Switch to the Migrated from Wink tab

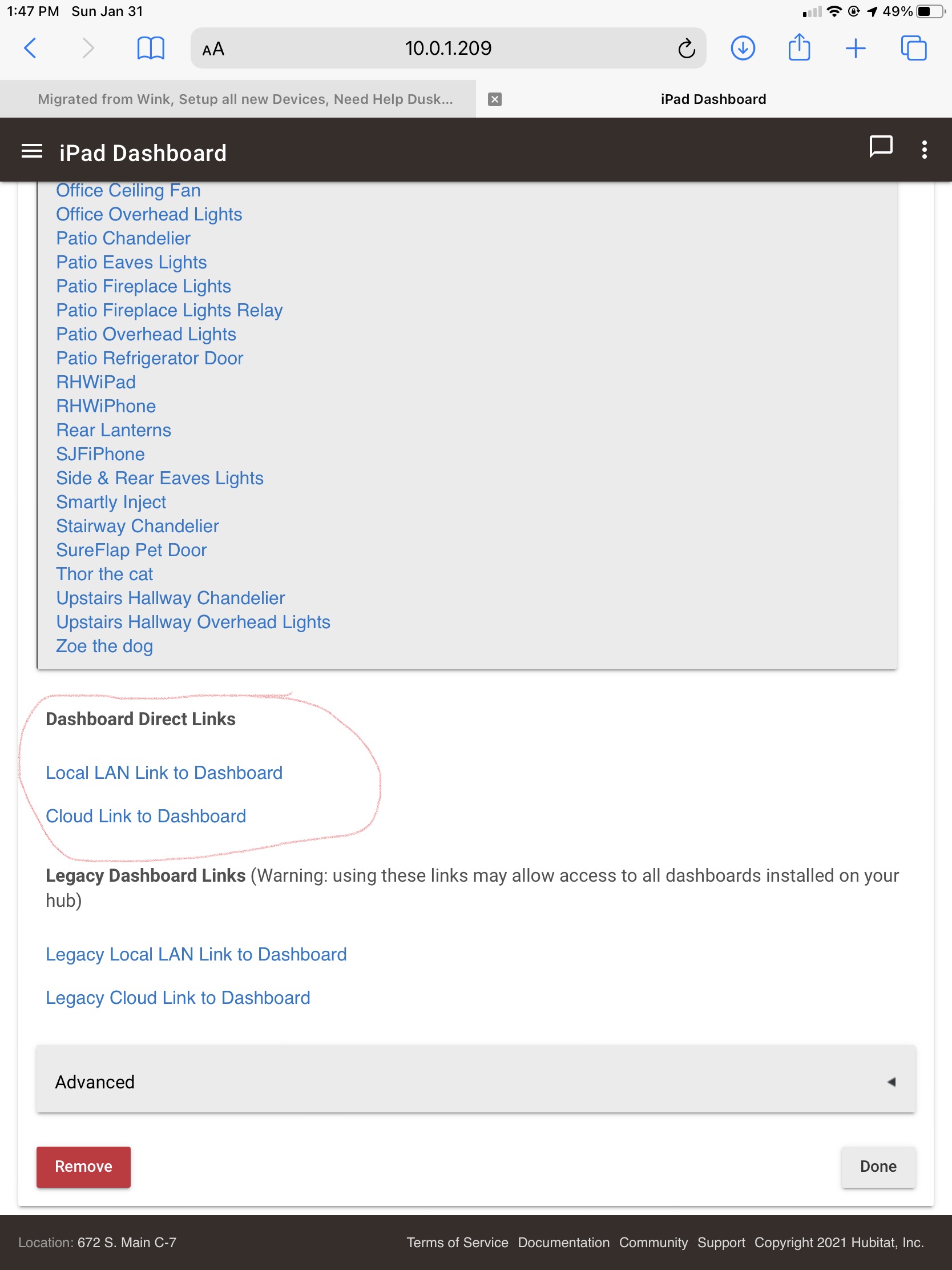coord(245,99)
